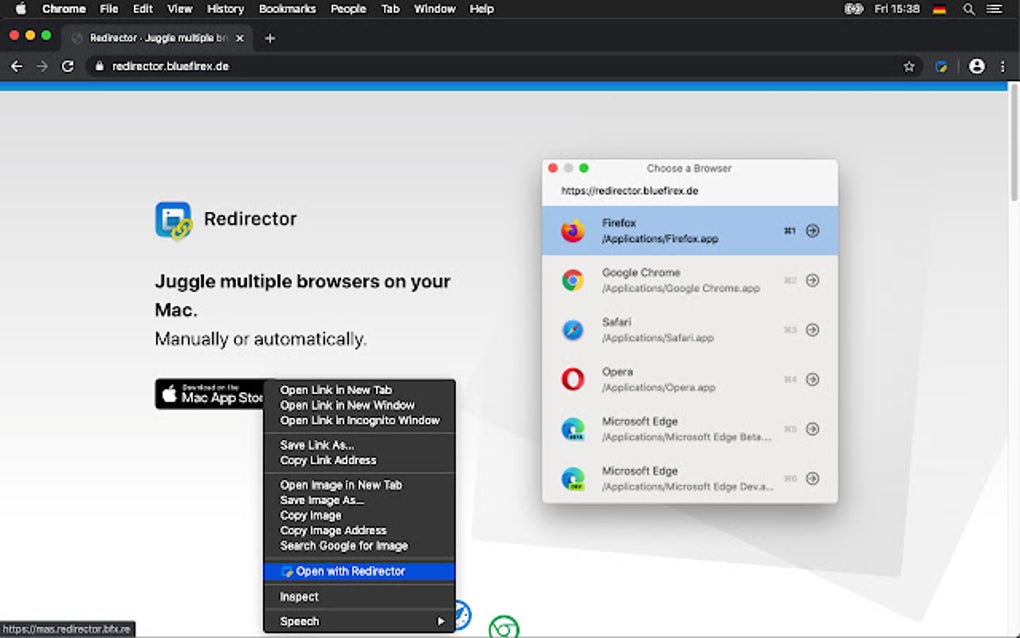
Task: Open the Chrome profile avatar
Action: click(976, 66)
